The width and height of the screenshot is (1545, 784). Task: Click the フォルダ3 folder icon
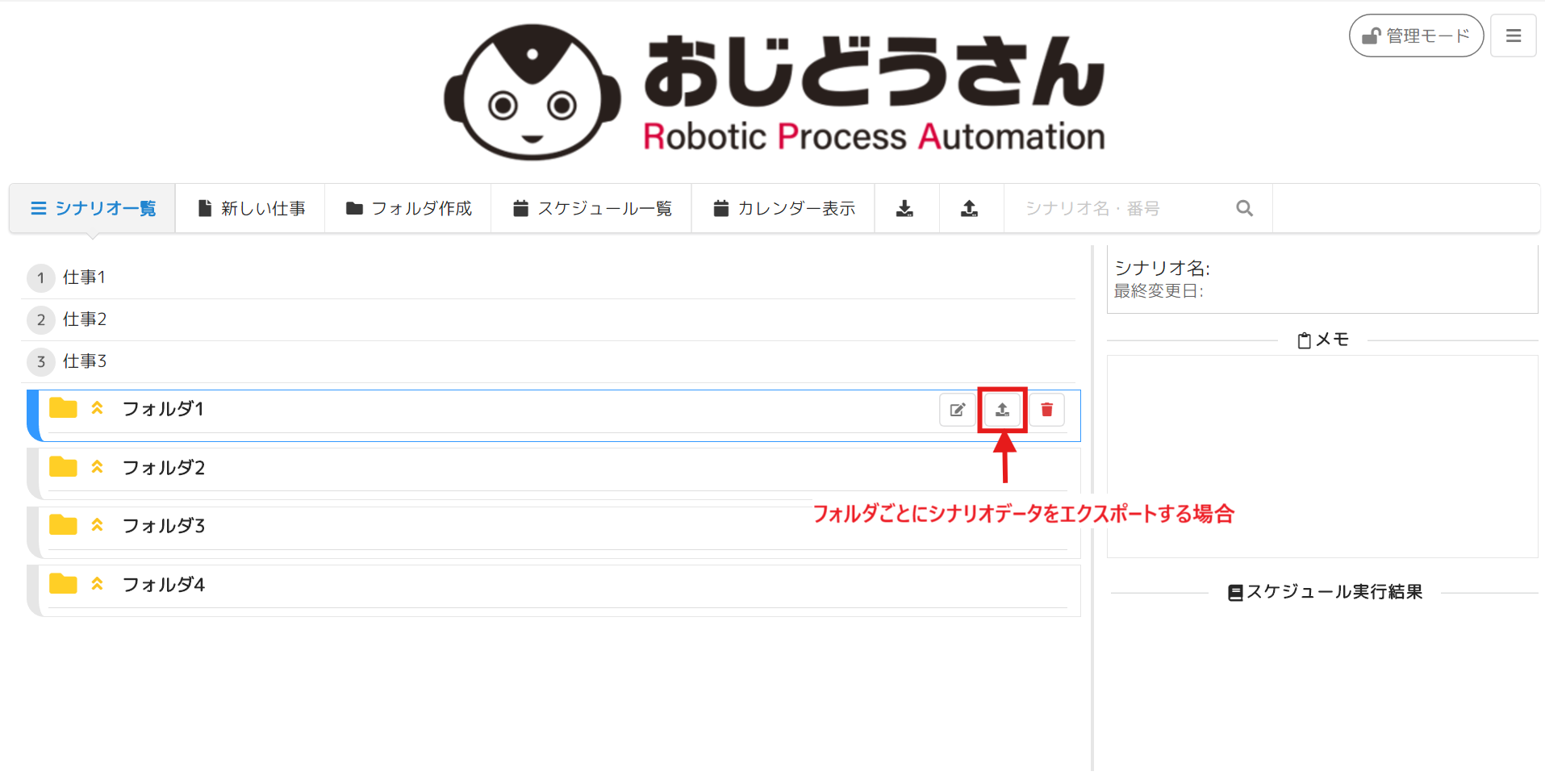(x=63, y=525)
